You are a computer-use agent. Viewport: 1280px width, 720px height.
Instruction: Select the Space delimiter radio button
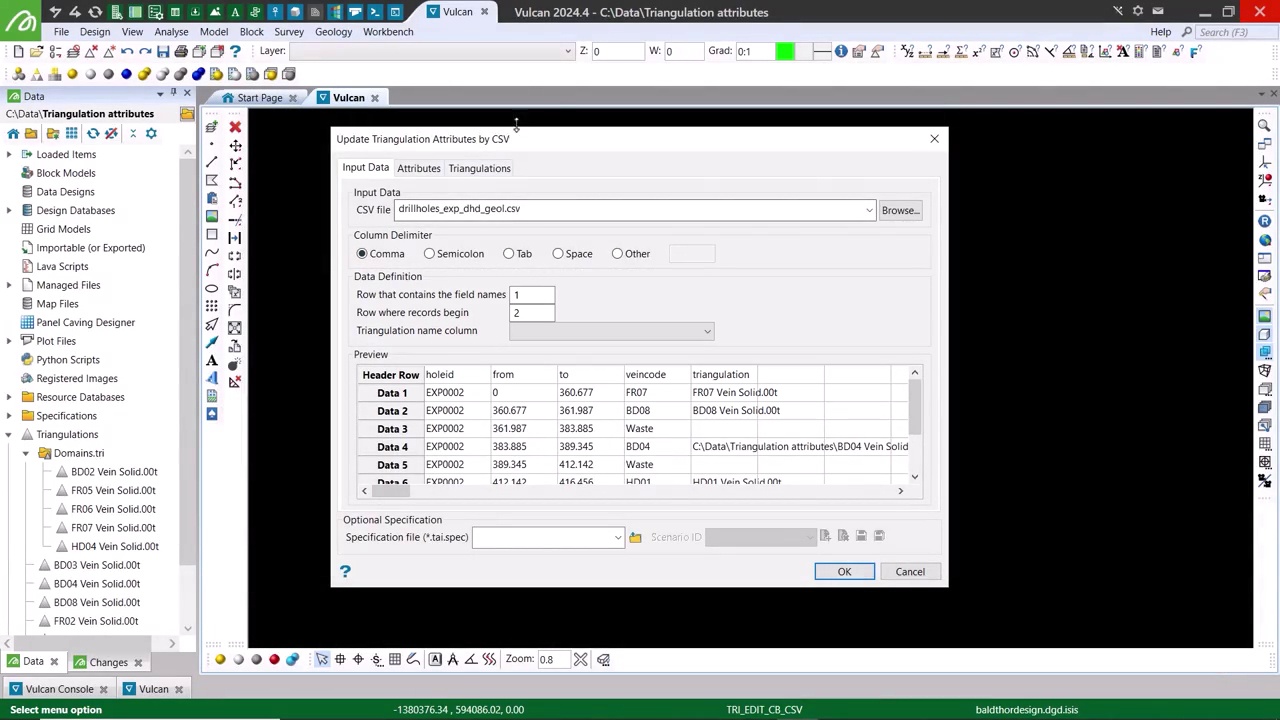(558, 254)
